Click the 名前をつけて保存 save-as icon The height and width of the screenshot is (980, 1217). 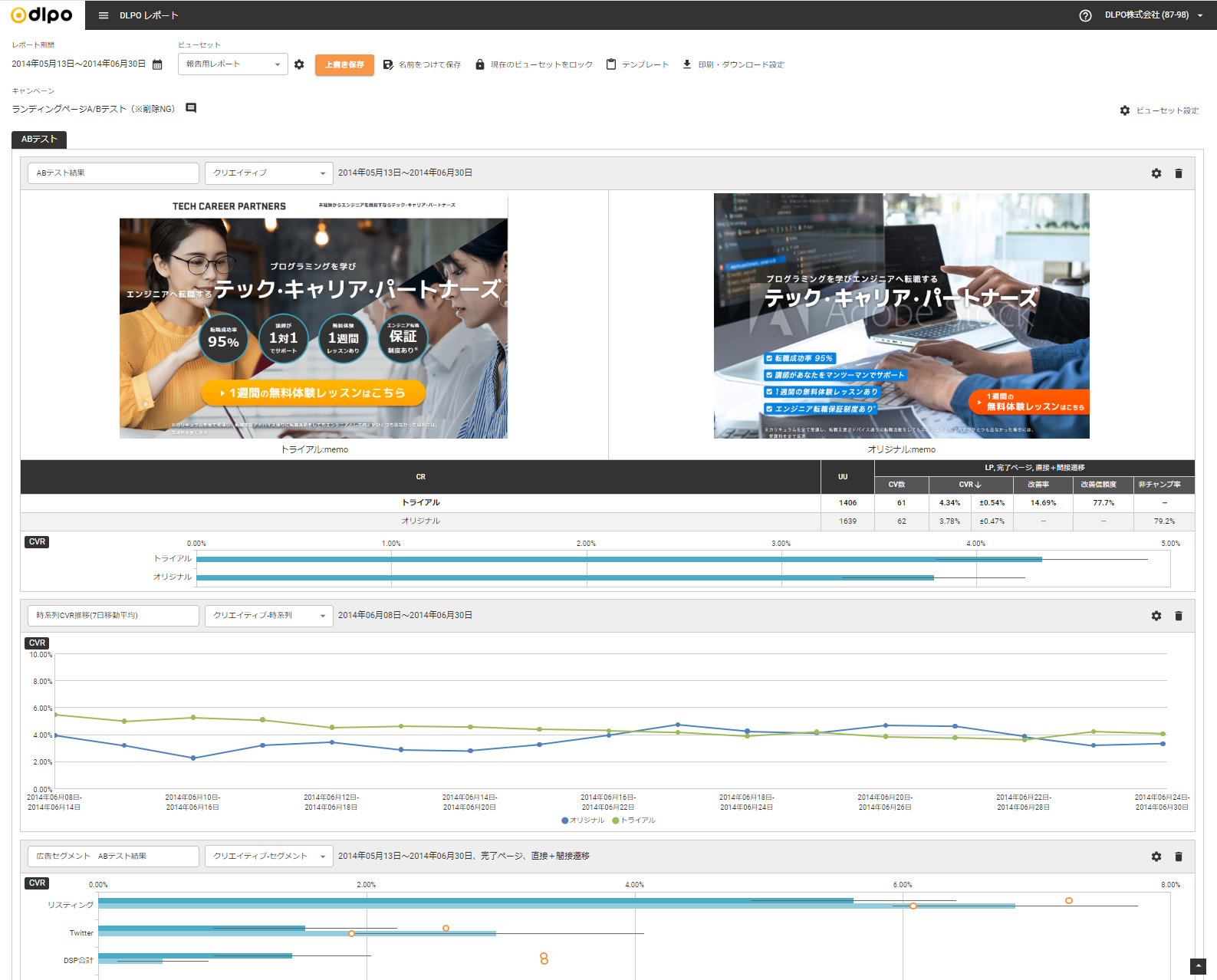tap(388, 64)
